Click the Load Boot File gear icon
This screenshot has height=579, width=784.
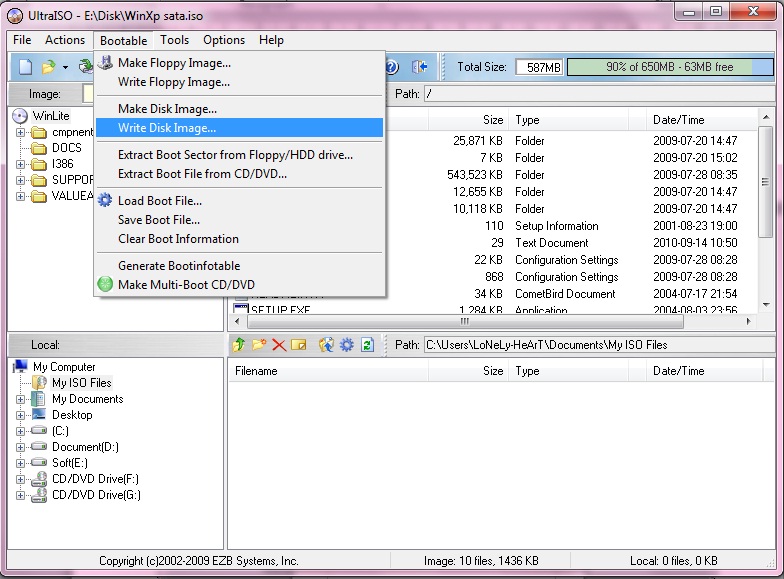click(x=105, y=200)
